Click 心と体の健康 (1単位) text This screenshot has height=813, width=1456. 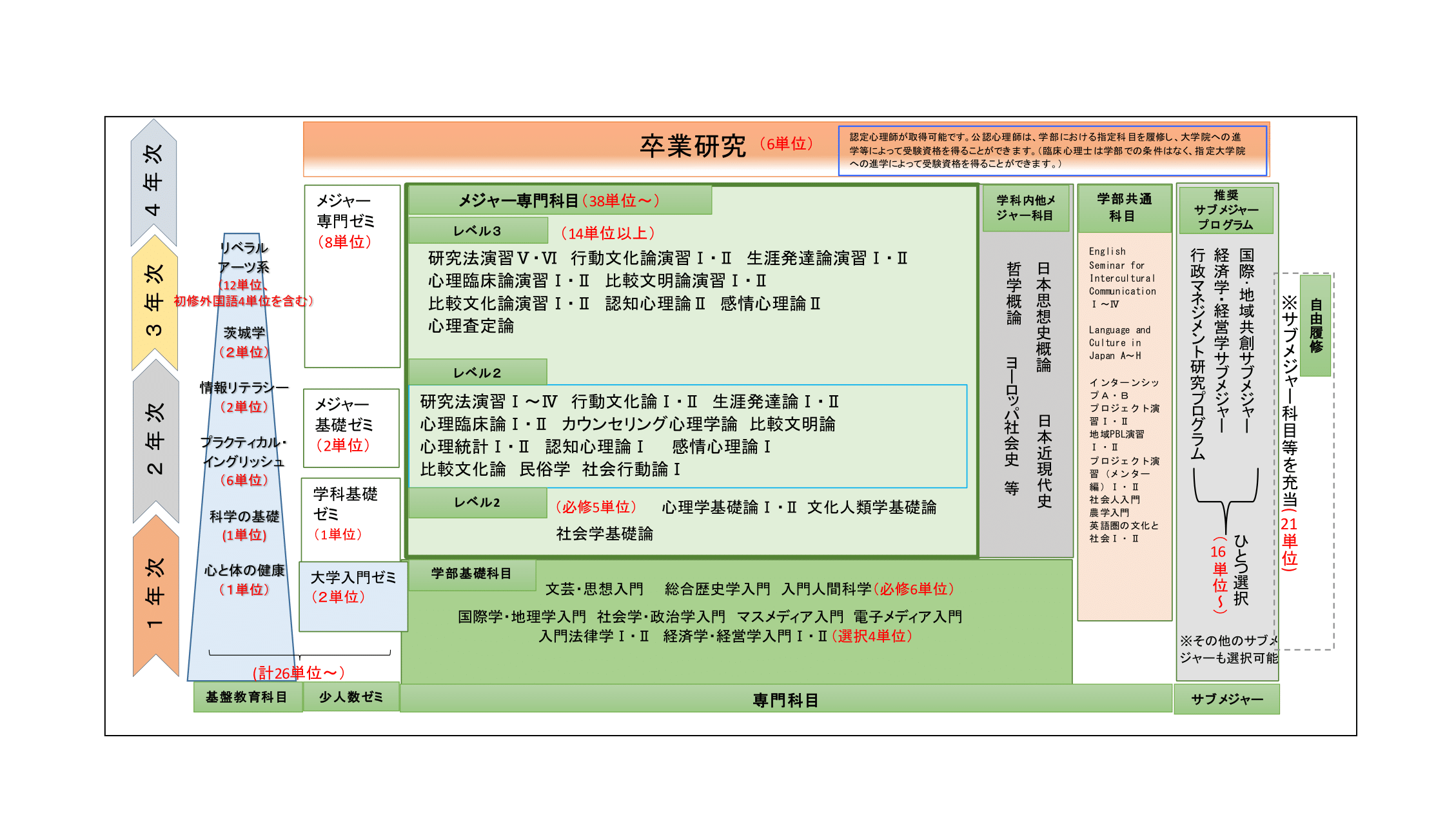(x=244, y=580)
